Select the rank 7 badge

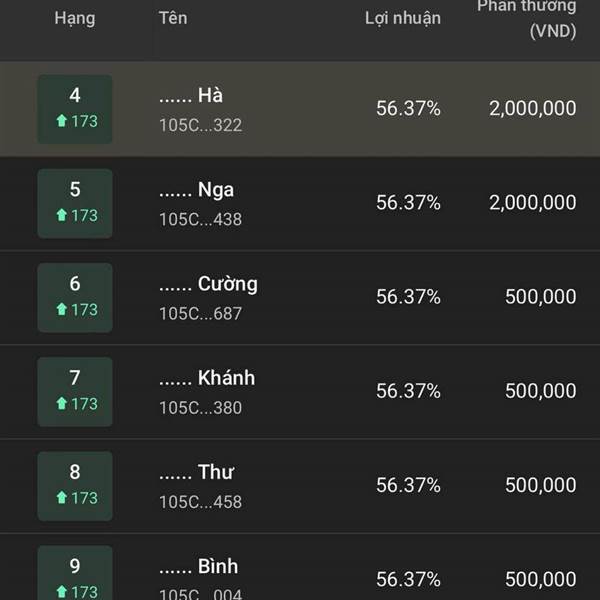[75, 392]
